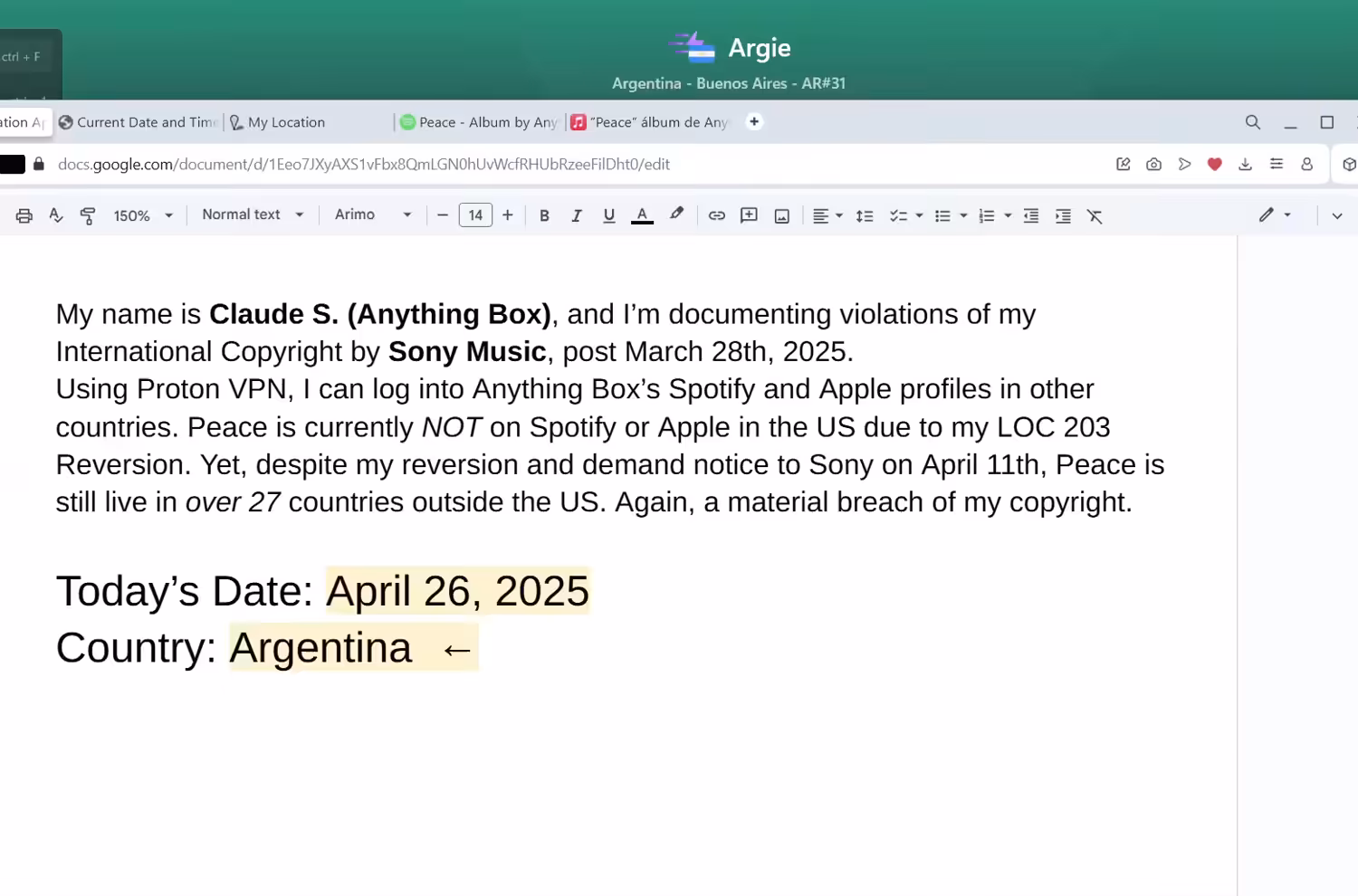Click the bold 'Sony Music' text
Image resolution: width=1358 pixels, height=896 pixels.
pyautogui.click(x=467, y=351)
